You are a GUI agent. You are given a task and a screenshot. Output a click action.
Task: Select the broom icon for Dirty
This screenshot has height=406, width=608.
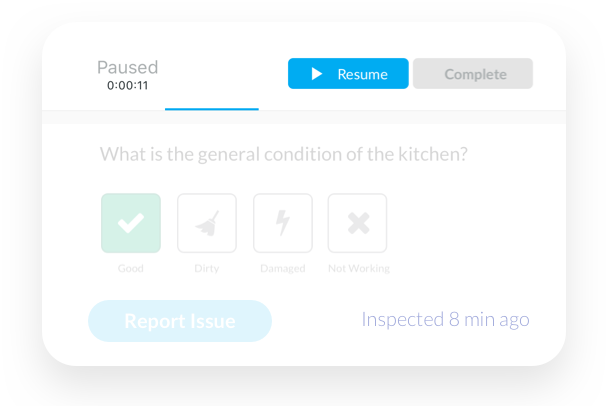coord(207,223)
